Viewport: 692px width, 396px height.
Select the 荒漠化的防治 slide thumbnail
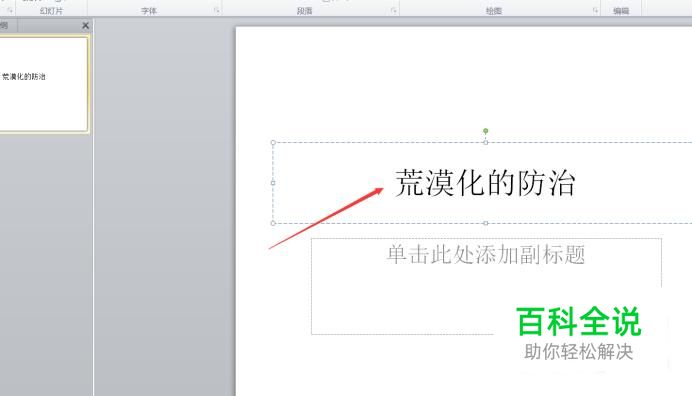coord(44,84)
